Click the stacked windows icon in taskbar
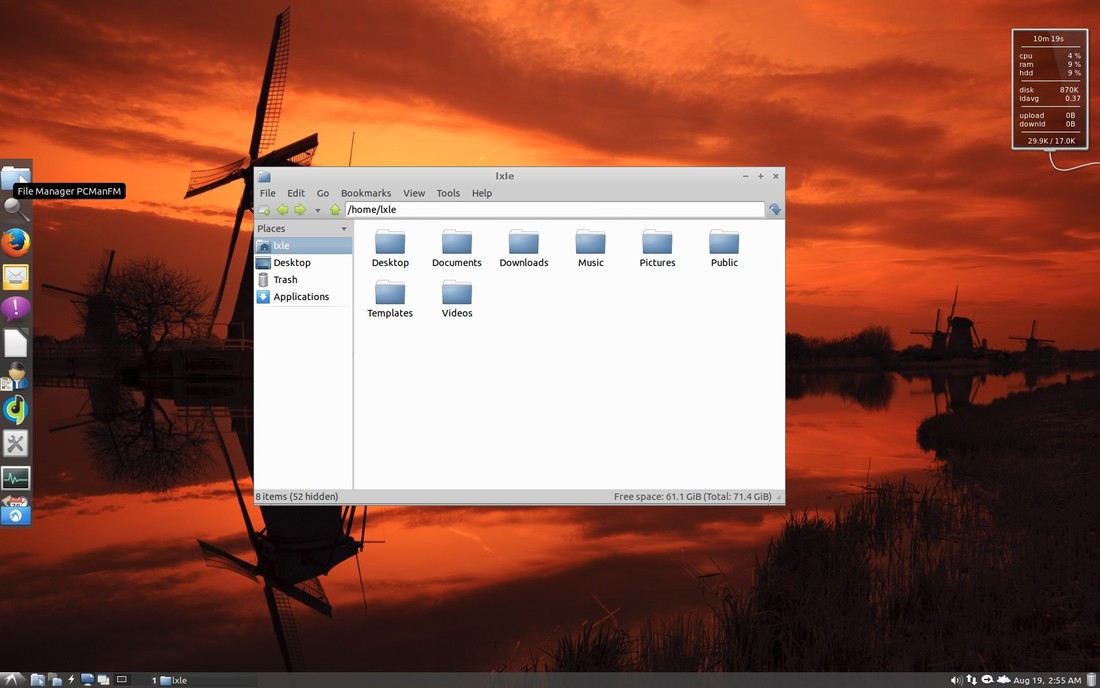 click(103, 680)
